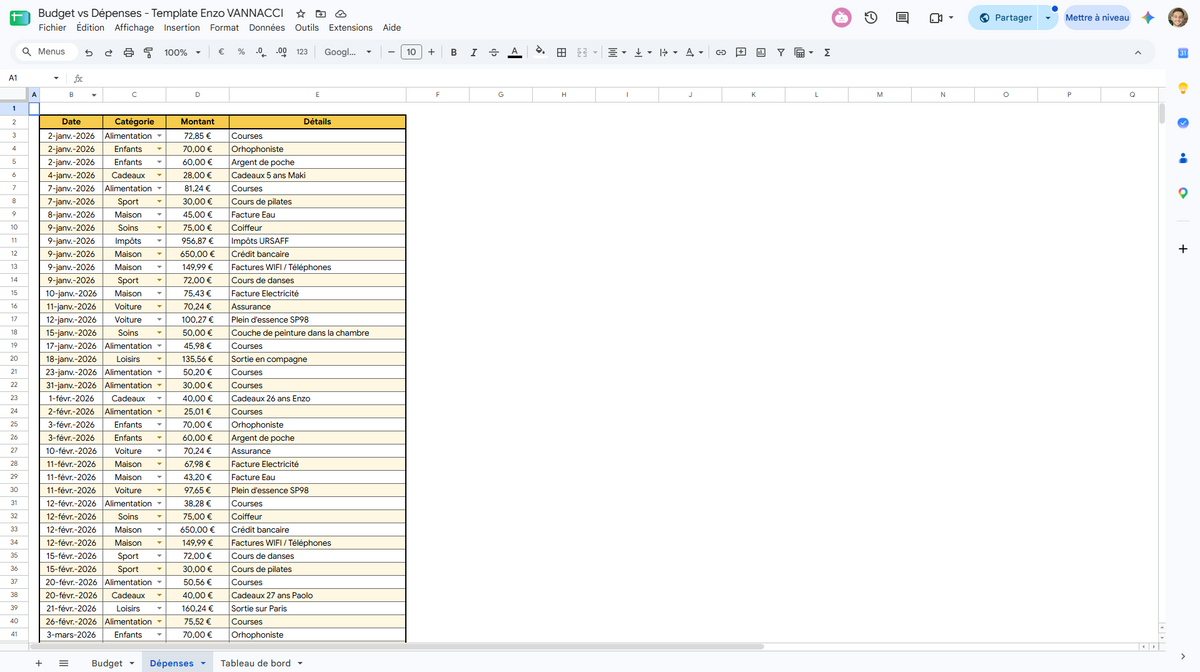The height and width of the screenshot is (672, 1200).
Task: Toggle bold formatting
Action: click(454, 52)
